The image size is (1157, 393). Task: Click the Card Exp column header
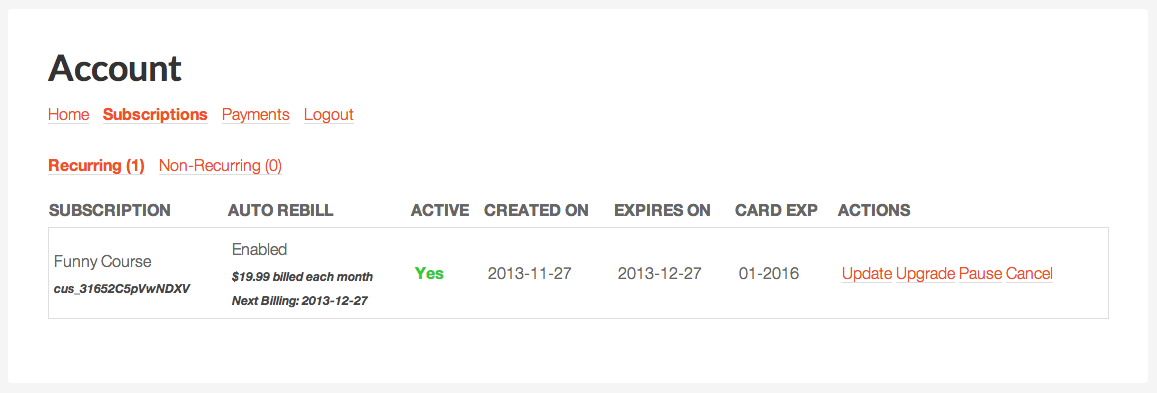tap(776, 210)
